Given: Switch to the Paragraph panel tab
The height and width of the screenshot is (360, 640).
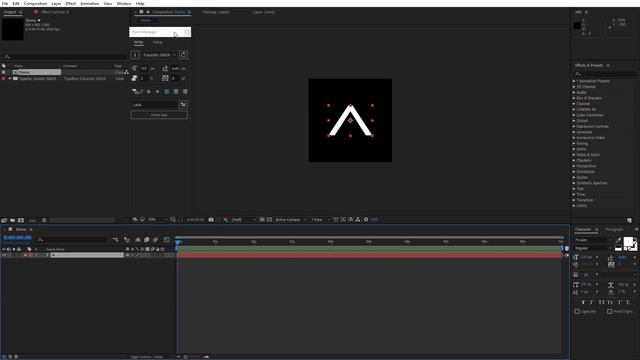Looking at the screenshot, I should [x=614, y=229].
